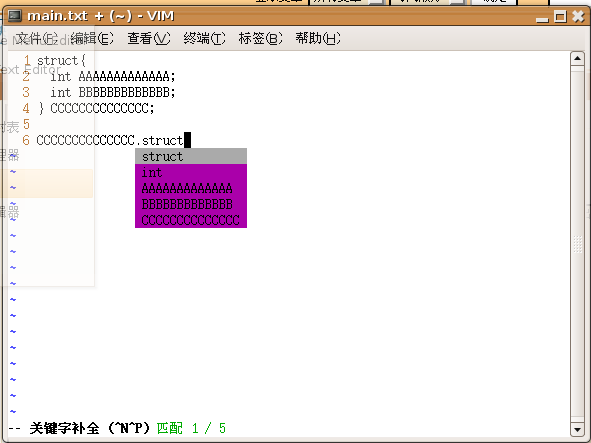
Task: Open the 编辑(E) menu
Action: click(92, 38)
